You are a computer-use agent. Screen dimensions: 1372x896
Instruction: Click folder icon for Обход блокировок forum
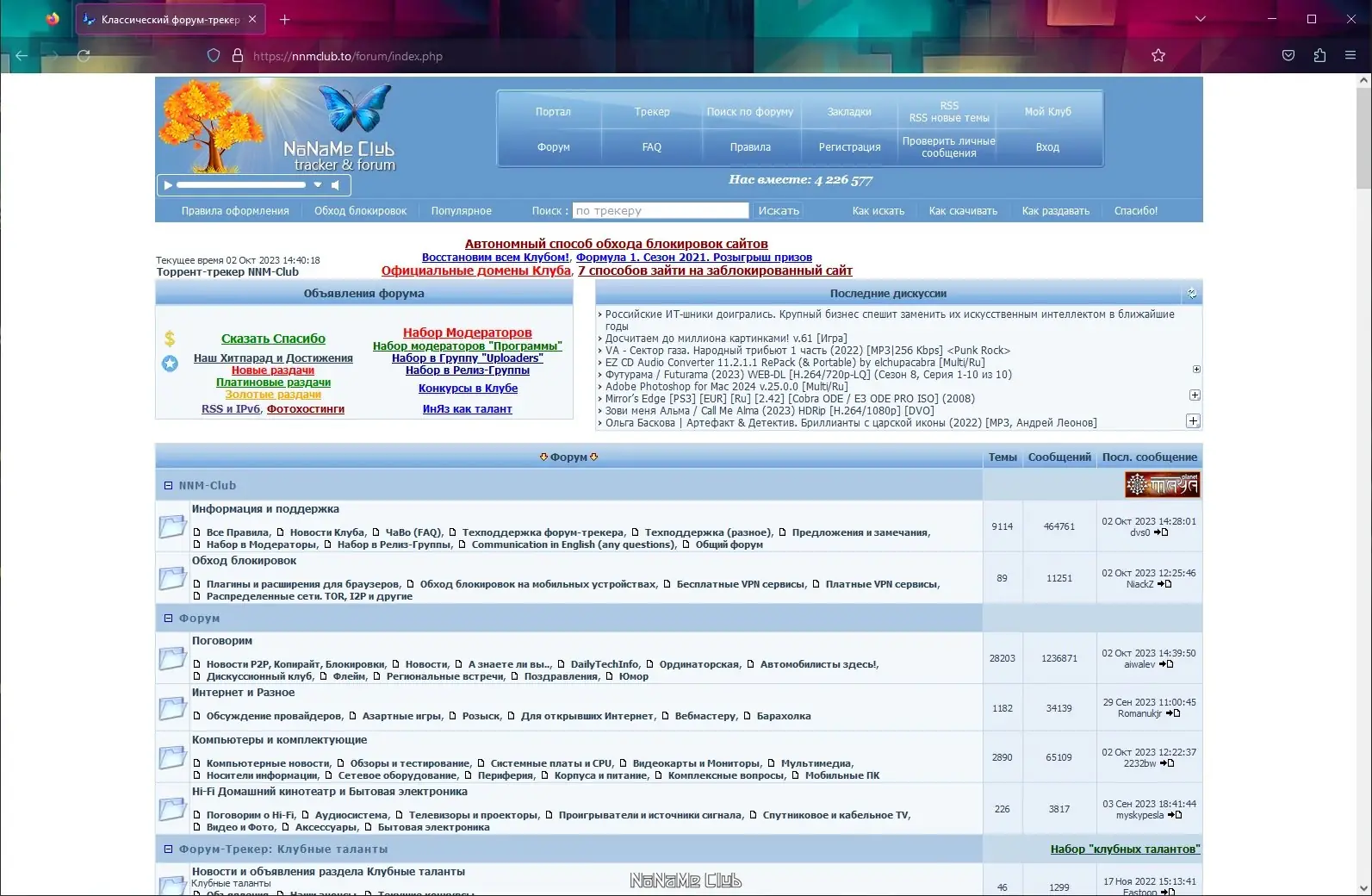click(172, 578)
